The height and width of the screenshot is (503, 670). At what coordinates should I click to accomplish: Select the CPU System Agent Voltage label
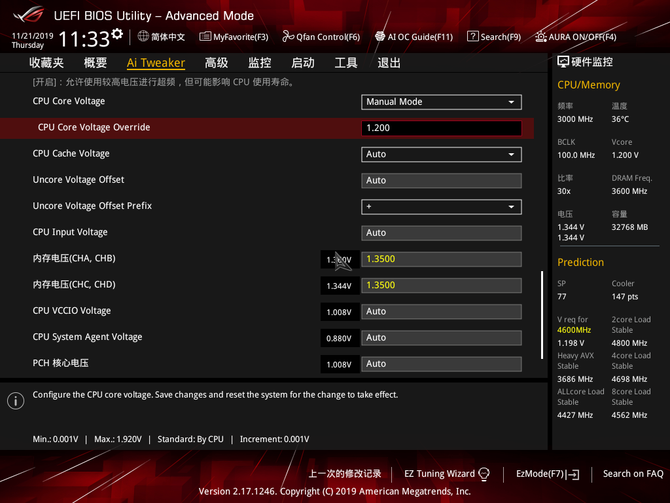[87, 337]
